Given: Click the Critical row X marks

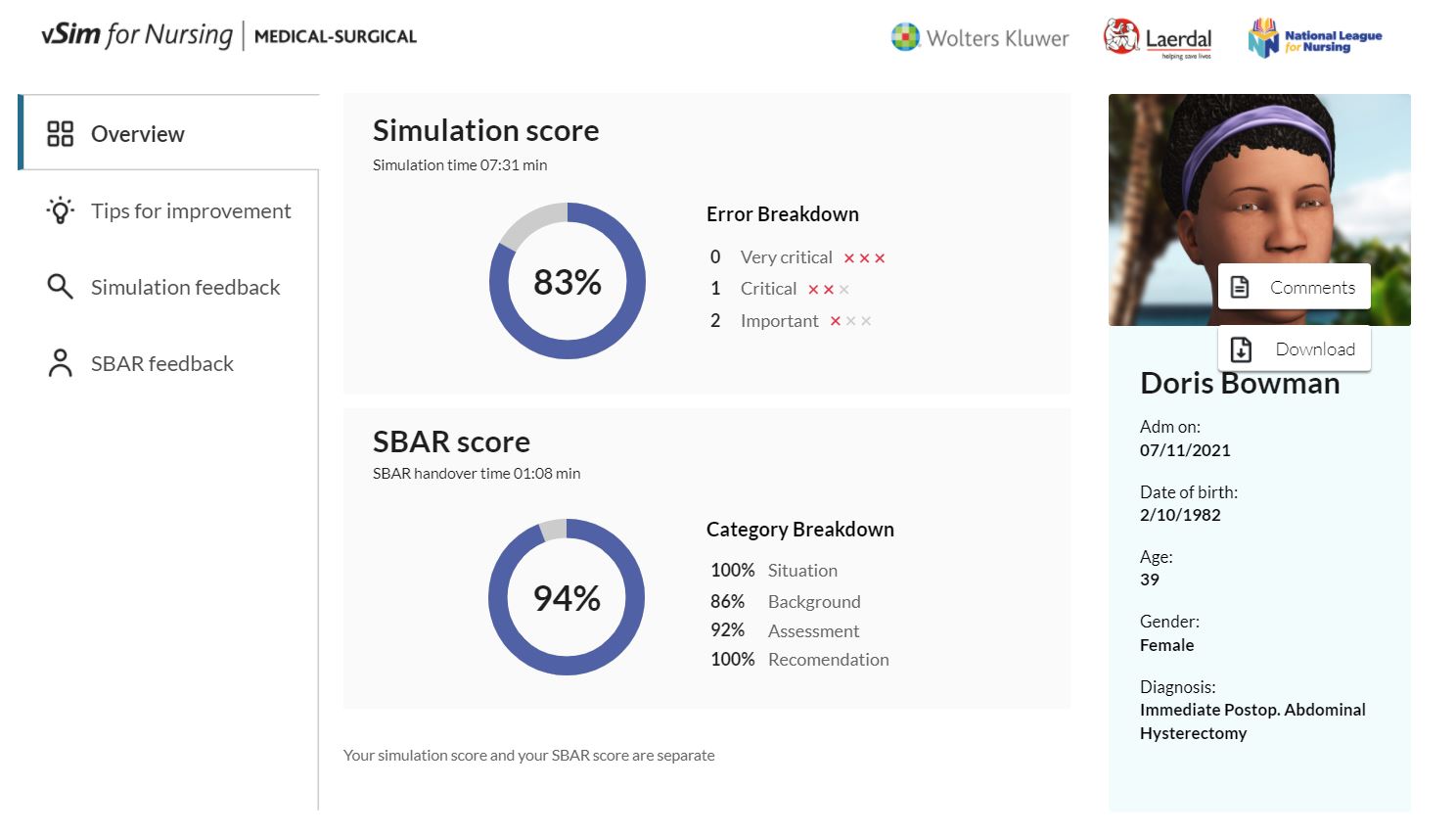Looking at the screenshot, I should [x=828, y=290].
